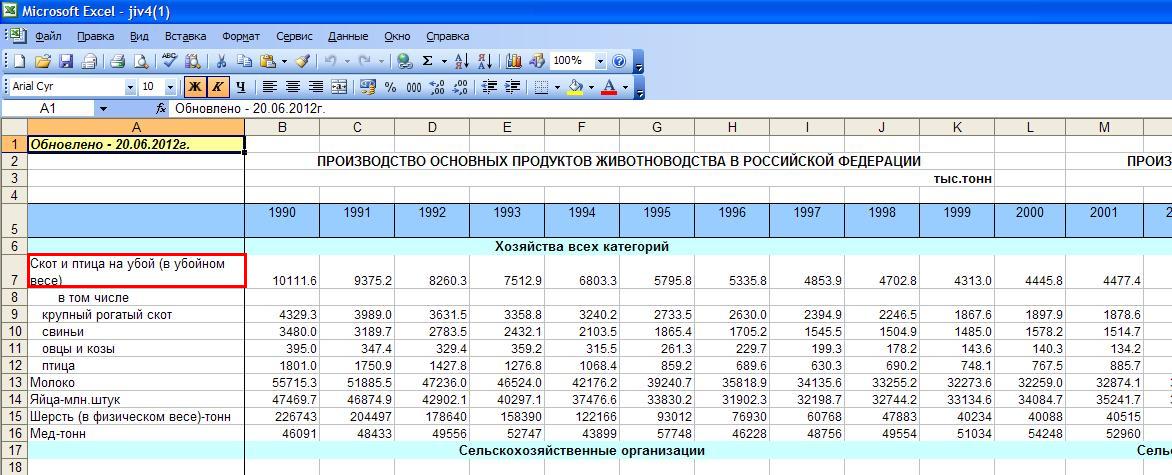The width and height of the screenshot is (1172, 475).
Task: Open the 100% zoom dropdown
Action: coord(600,61)
